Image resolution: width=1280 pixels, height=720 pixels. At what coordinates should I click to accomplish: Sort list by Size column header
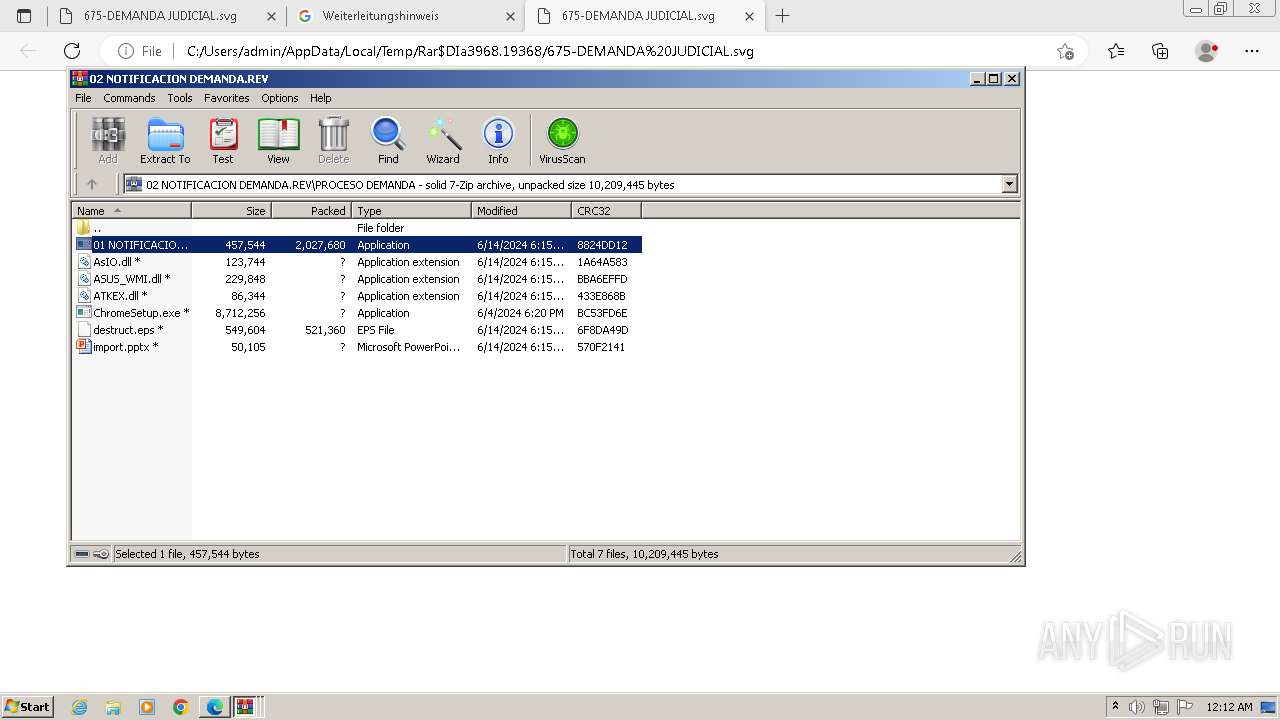231,211
